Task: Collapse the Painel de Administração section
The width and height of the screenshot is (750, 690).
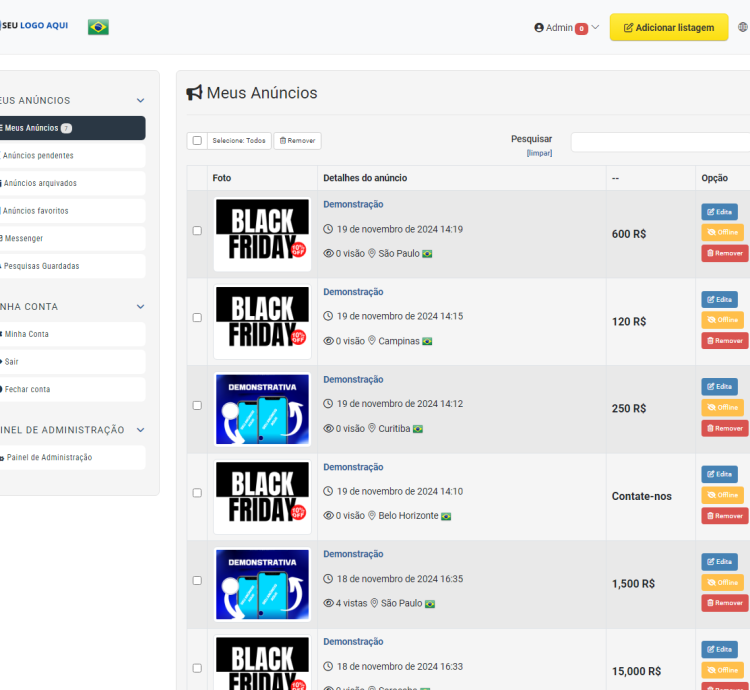Action: click(x=140, y=430)
